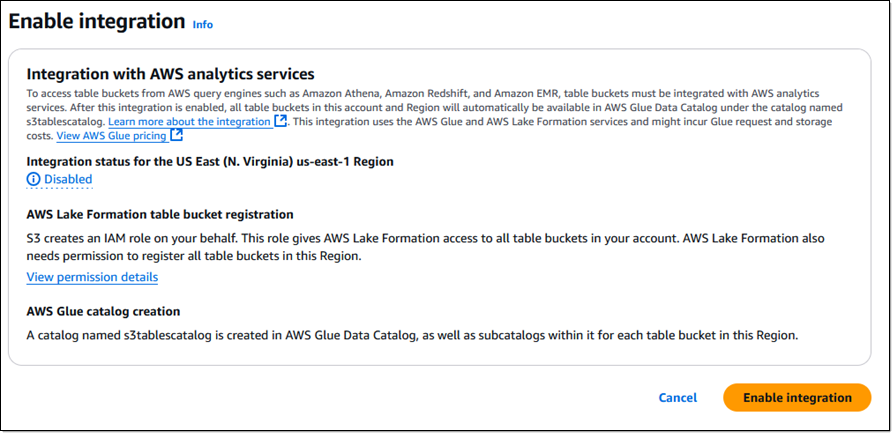
Task: Click the AWS Glue catalog creation heading
Action: [103, 312]
